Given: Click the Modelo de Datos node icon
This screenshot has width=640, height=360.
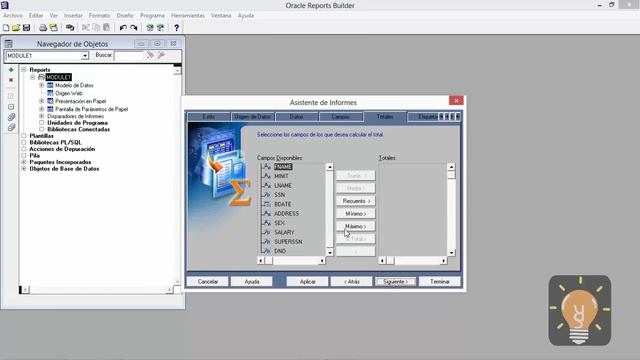Looking at the screenshot, I should pyautogui.click(x=50, y=85).
